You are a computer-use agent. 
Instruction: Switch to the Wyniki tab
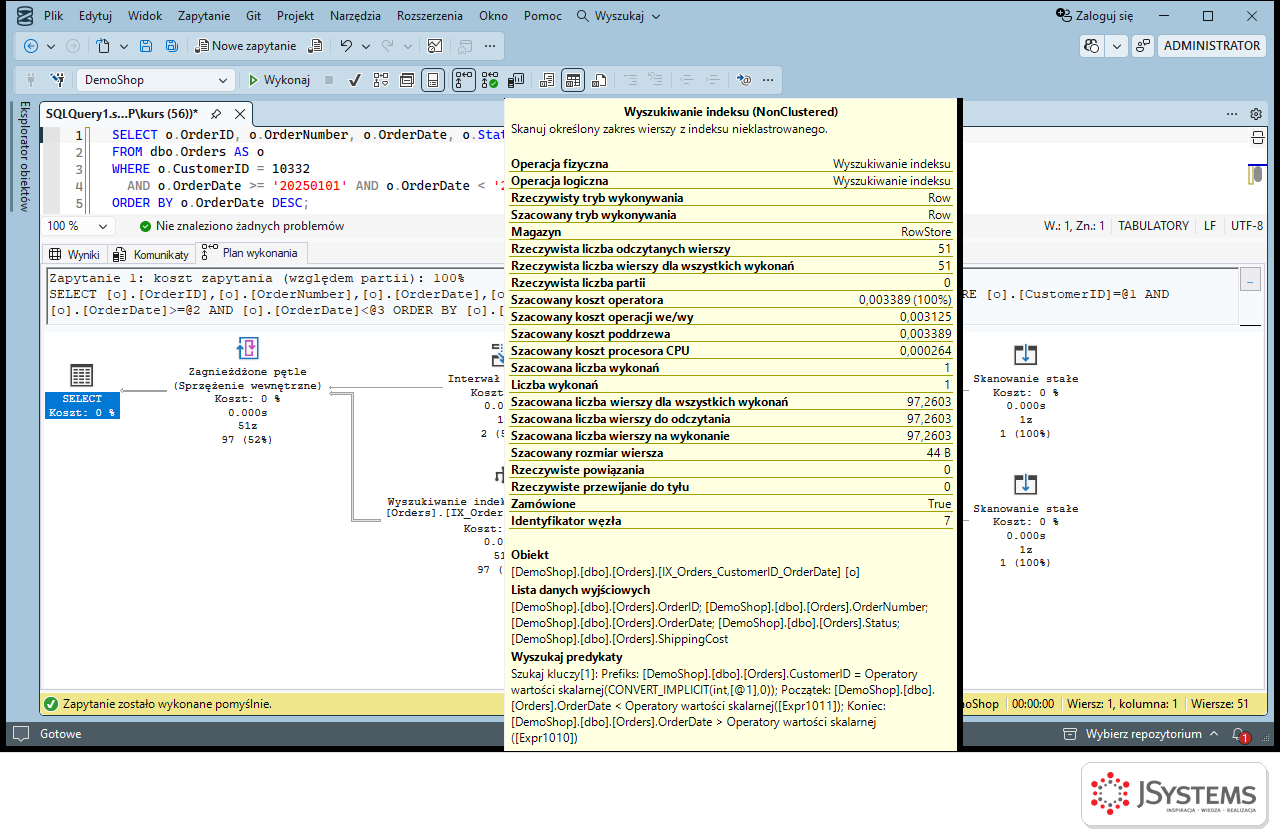click(x=75, y=254)
